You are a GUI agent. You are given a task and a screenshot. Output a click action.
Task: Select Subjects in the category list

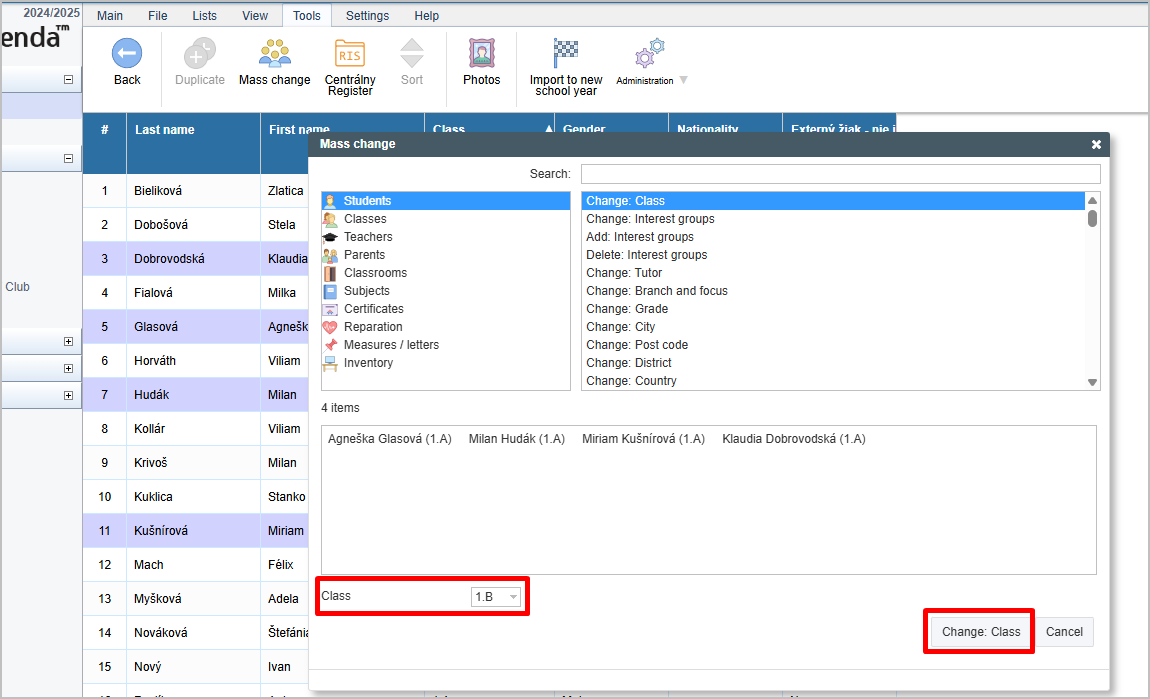click(x=445, y=290)
